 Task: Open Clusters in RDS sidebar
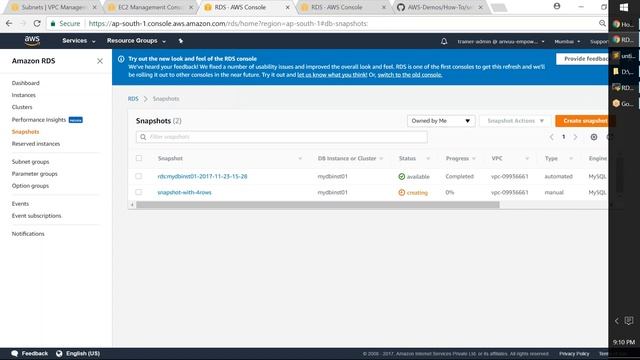22,107
